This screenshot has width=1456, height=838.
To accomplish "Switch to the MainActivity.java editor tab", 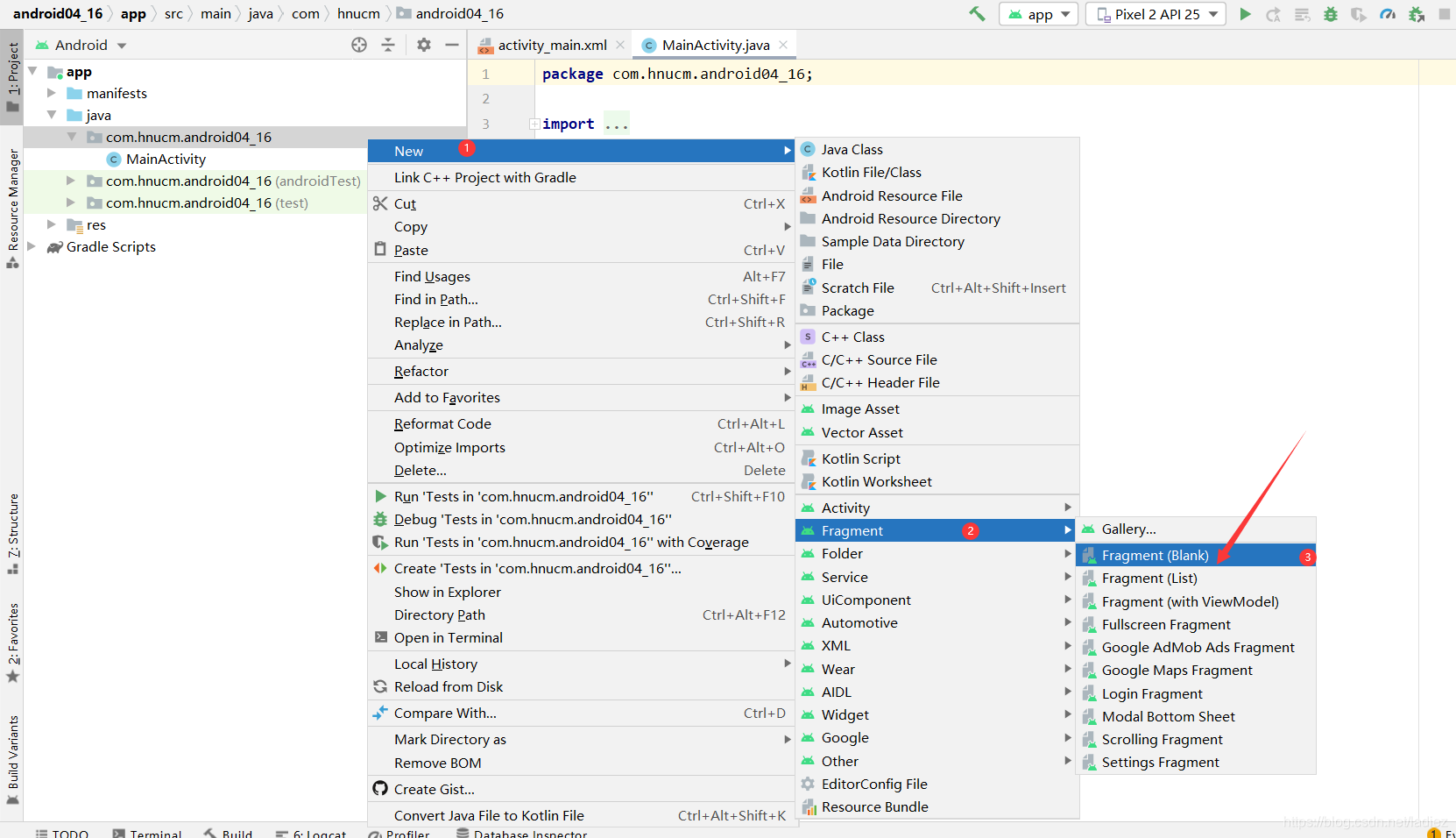I will [715, 45].
